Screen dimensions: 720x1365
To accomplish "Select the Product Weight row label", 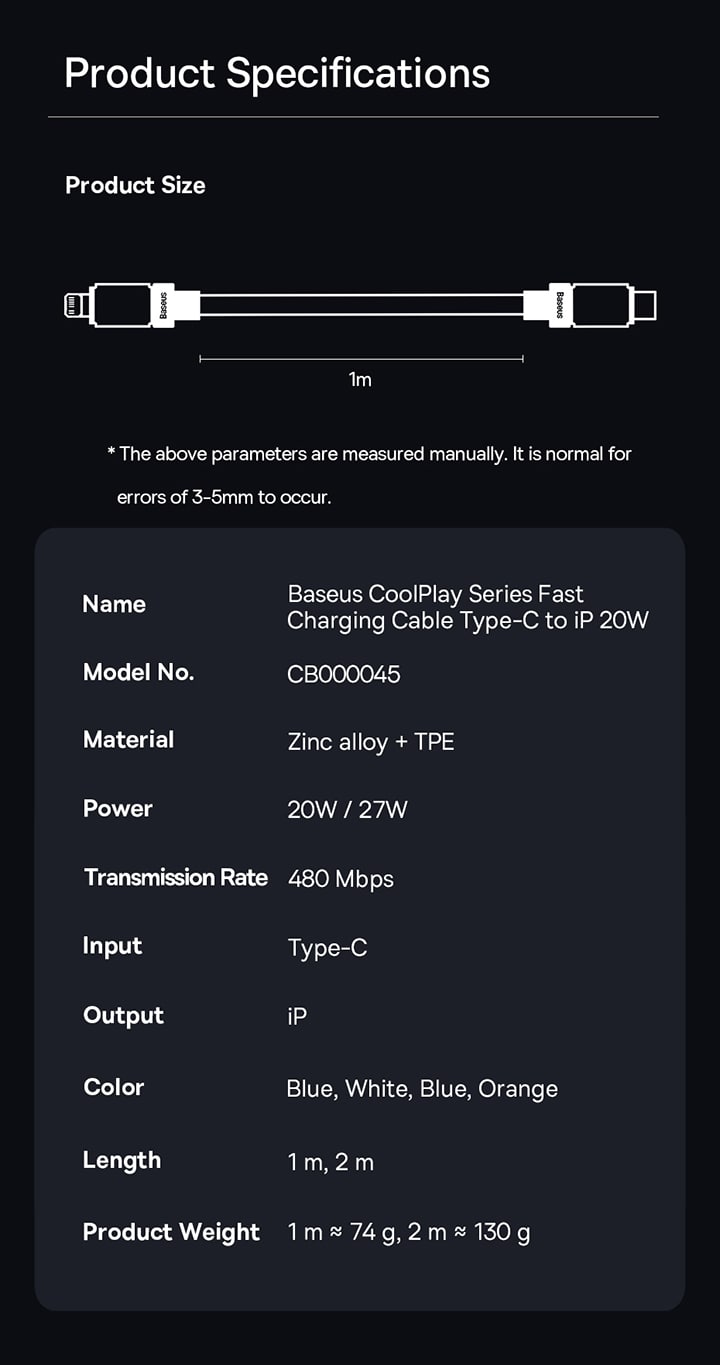I will [171, 1232].
